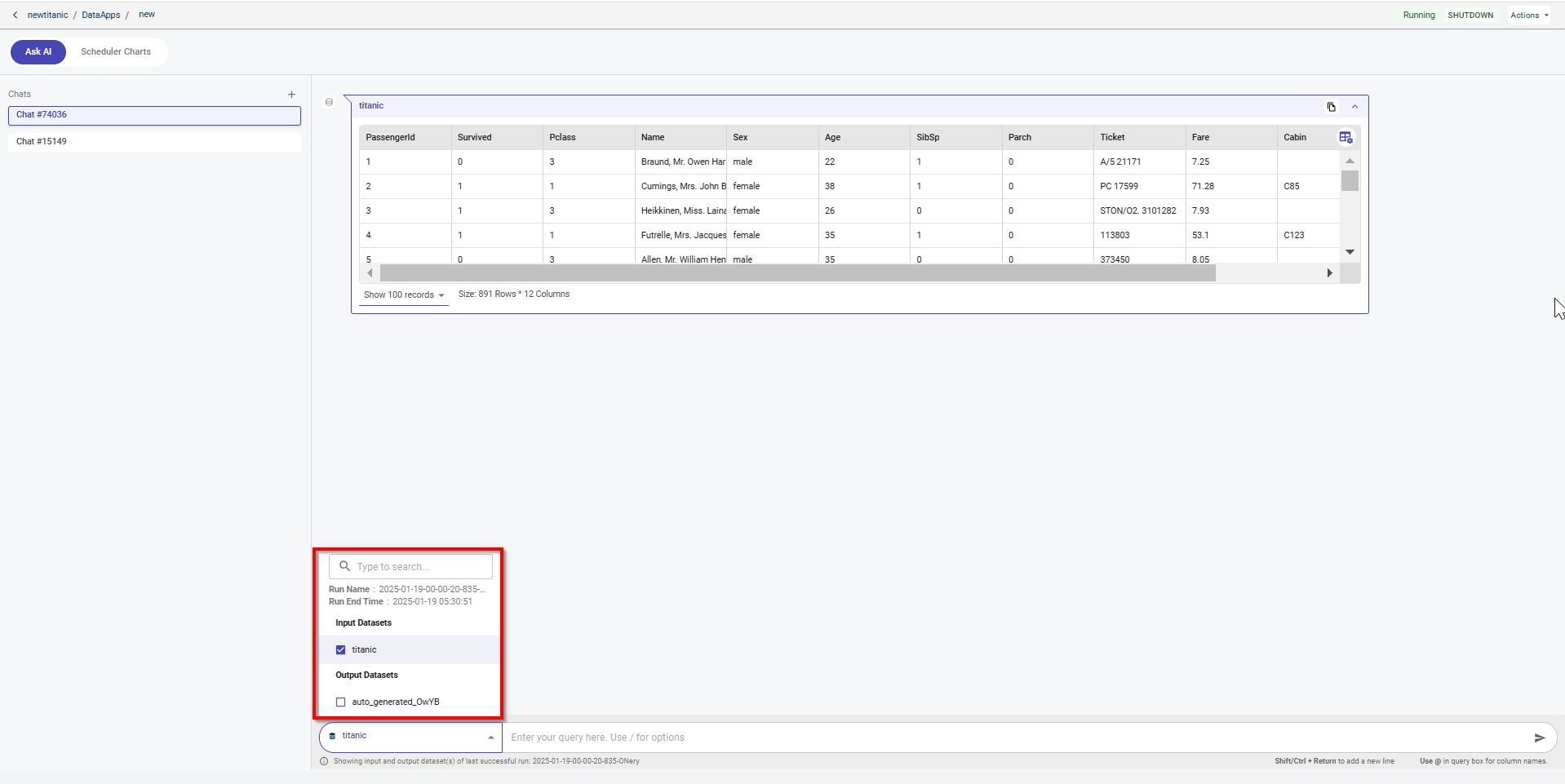Screen dimensions: 1565x784
Task: Add a new chat with plus icon
Action: (x=291, y=95)
